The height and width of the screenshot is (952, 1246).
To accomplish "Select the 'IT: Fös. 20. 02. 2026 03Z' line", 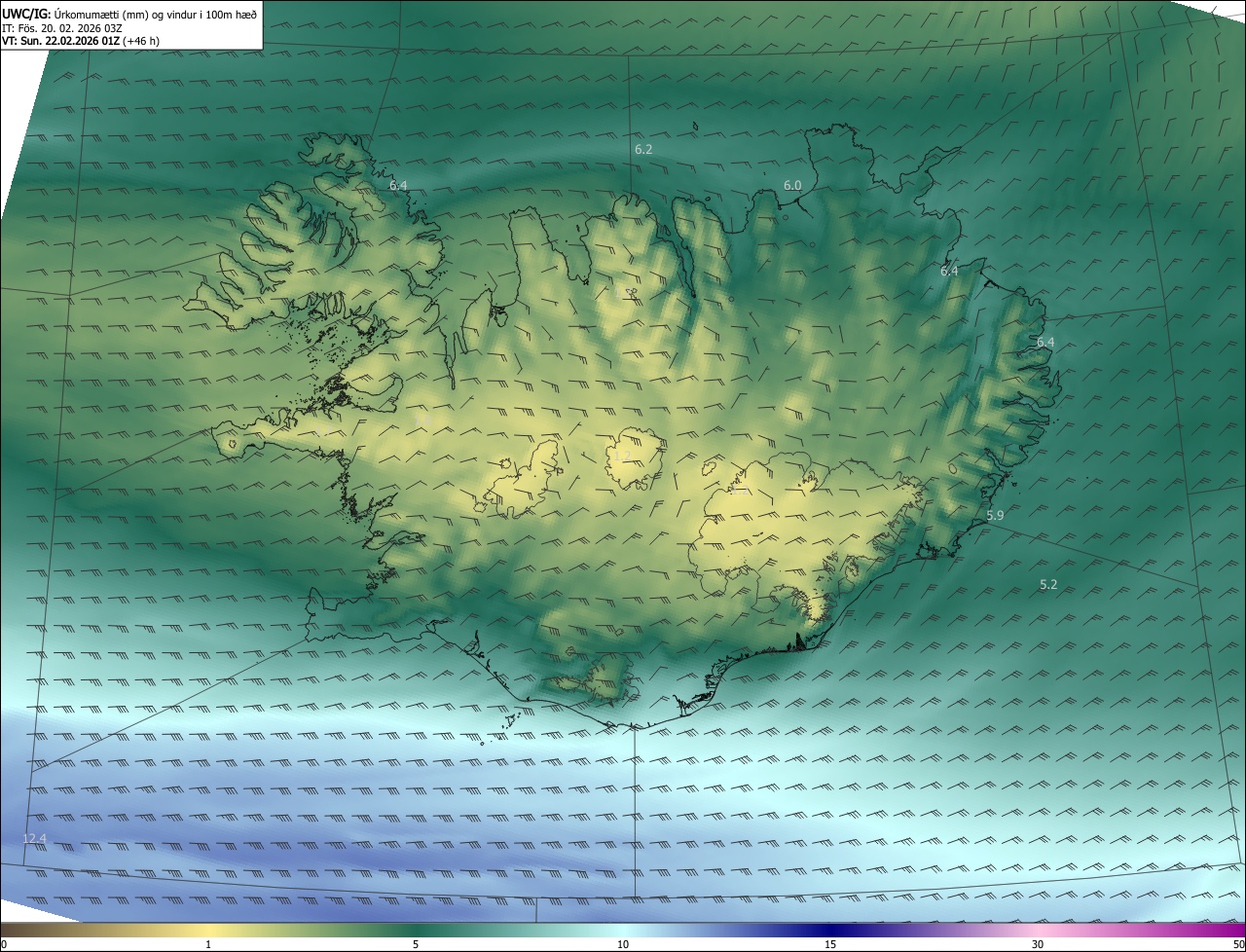I will pyautogui.click(x=62, y=28).
